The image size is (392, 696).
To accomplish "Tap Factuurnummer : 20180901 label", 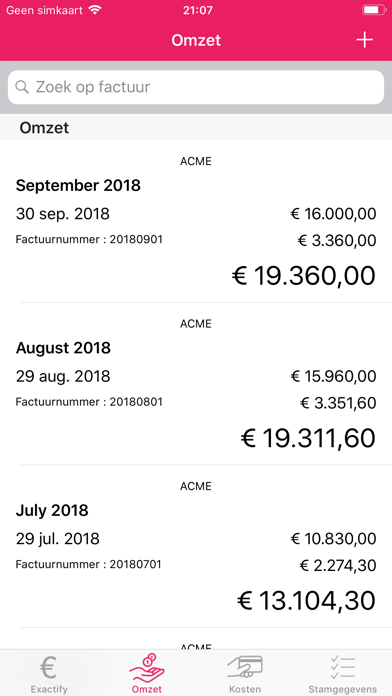I will 89,240.
